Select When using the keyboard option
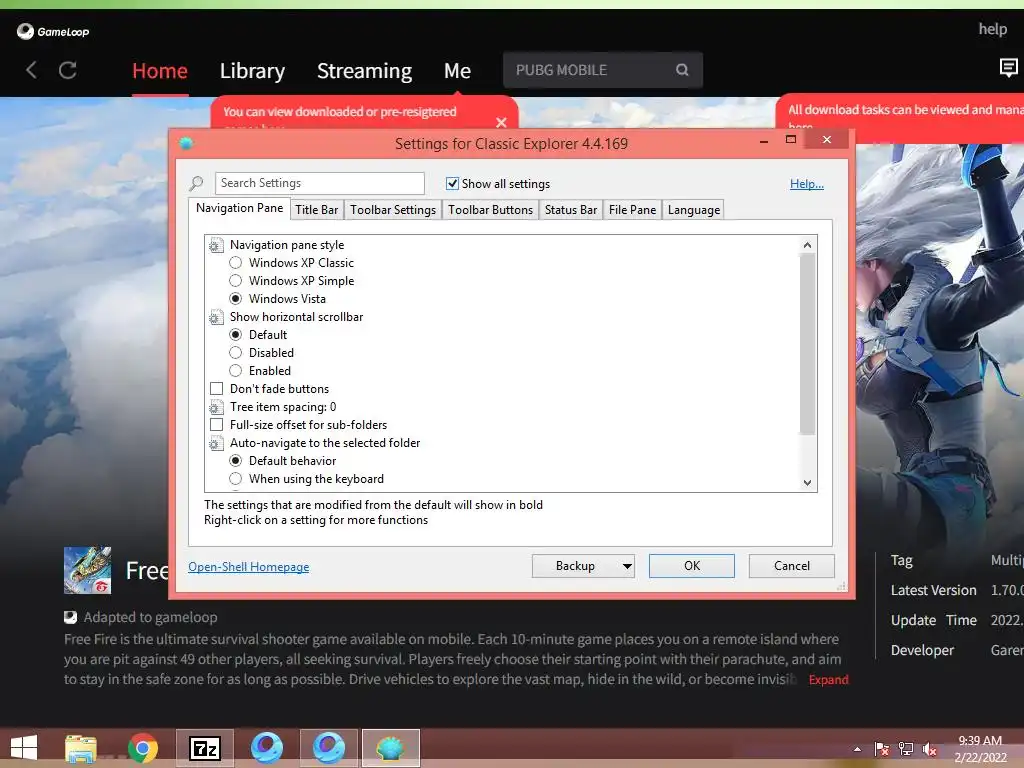 236,479
